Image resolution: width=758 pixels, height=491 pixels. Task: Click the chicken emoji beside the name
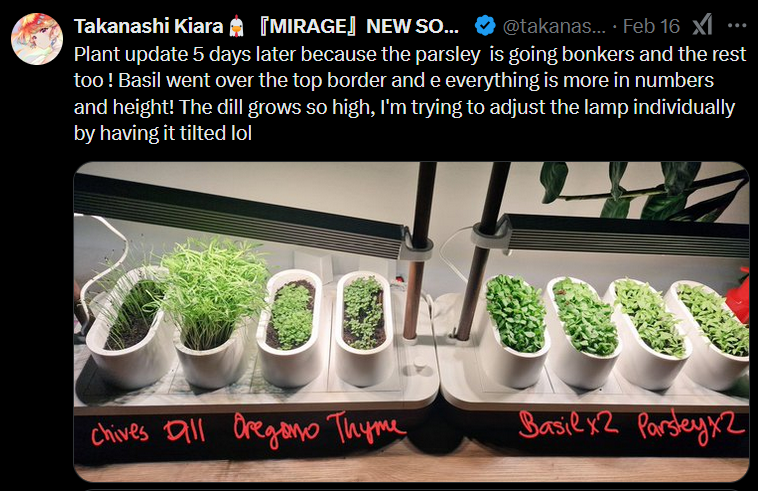(236, 26)
